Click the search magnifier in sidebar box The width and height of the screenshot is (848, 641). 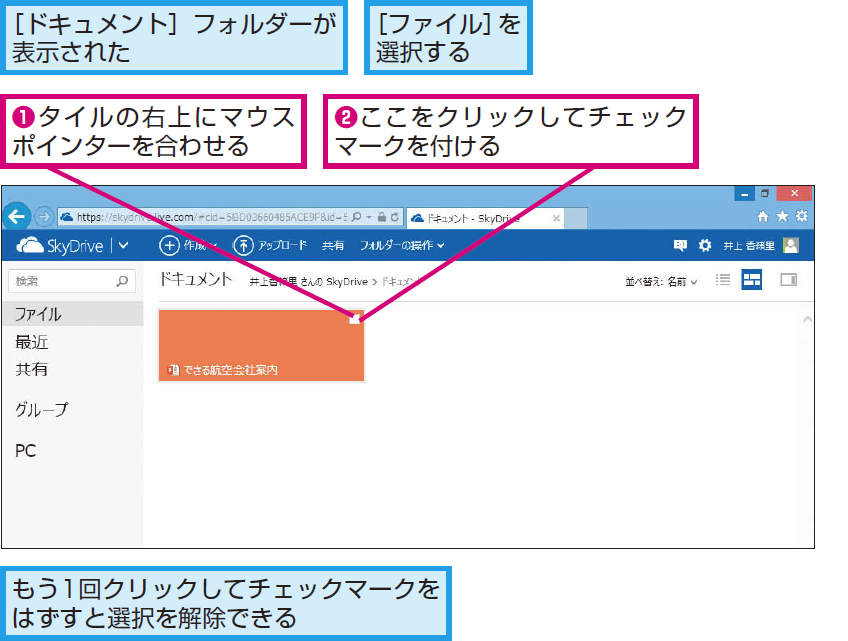[122, 281]
